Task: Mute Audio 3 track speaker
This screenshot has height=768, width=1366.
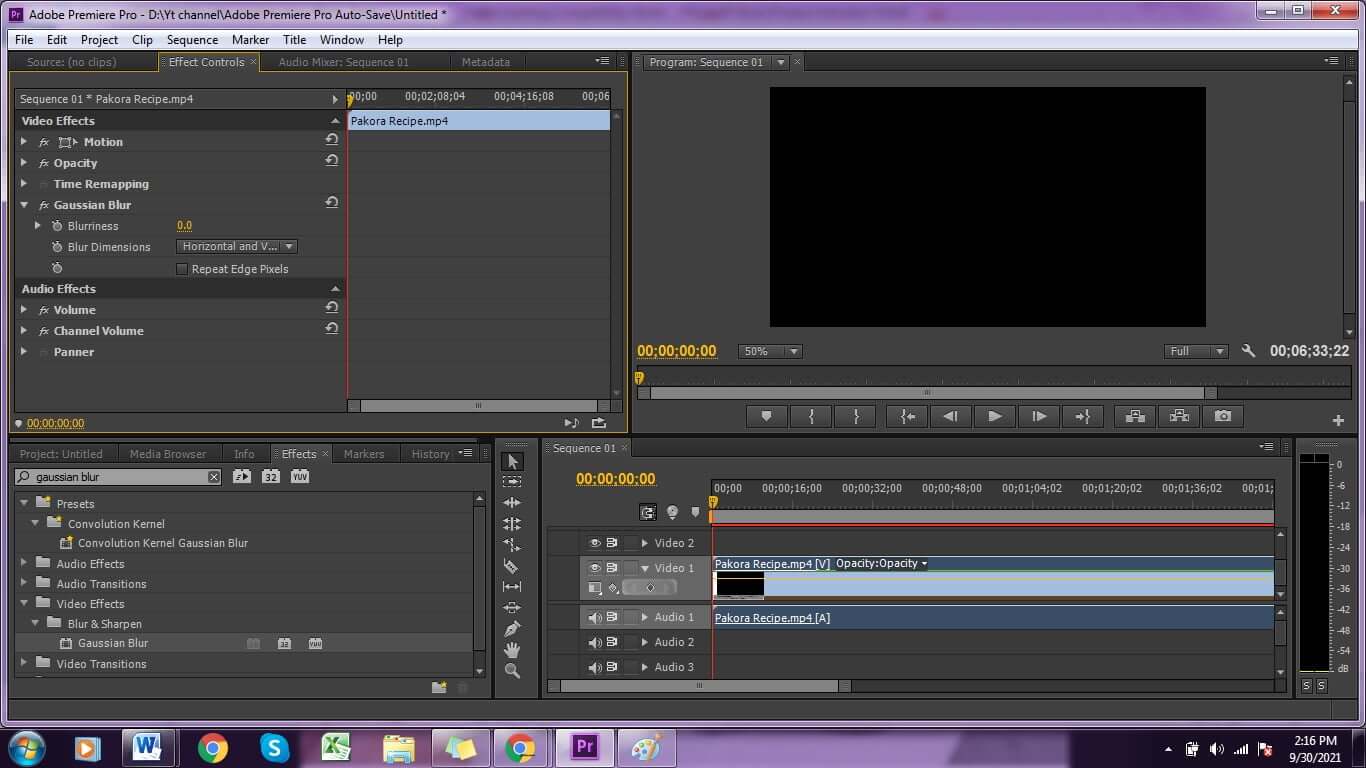Action: pos(594,667)
